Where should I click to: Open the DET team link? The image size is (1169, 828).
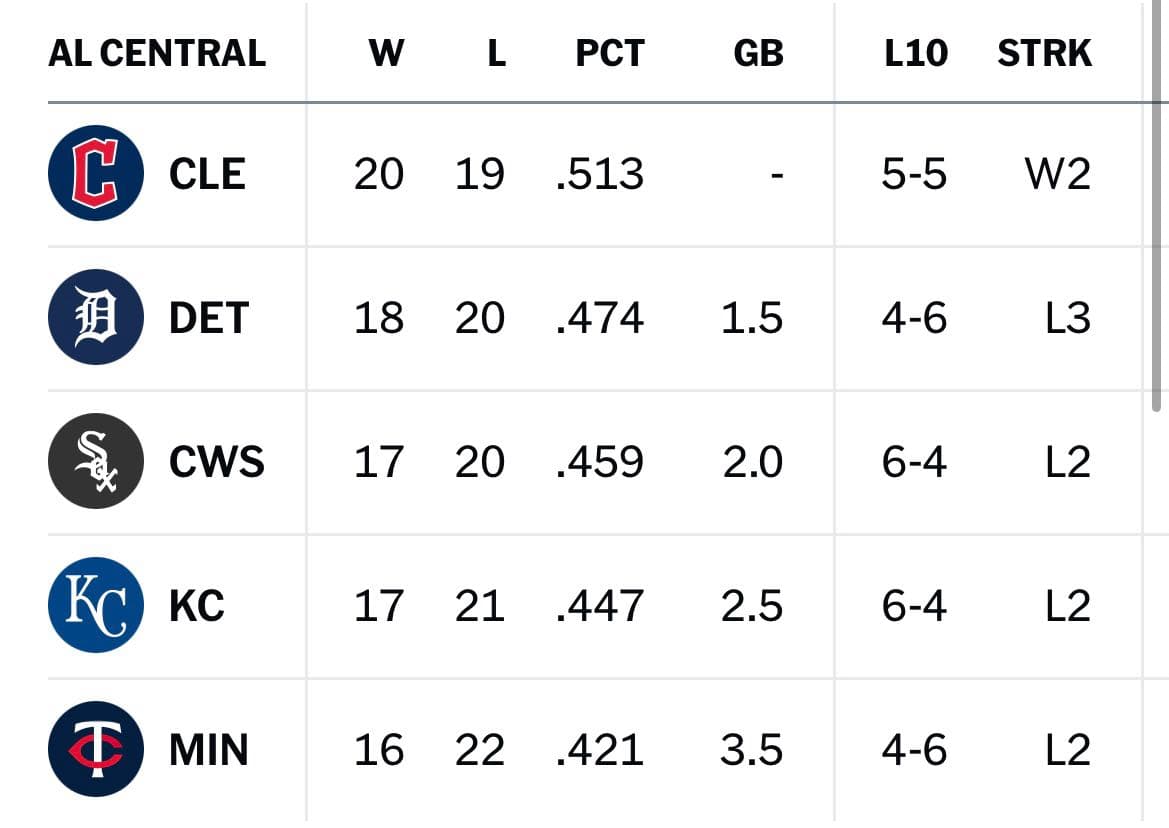pos(209,318)
